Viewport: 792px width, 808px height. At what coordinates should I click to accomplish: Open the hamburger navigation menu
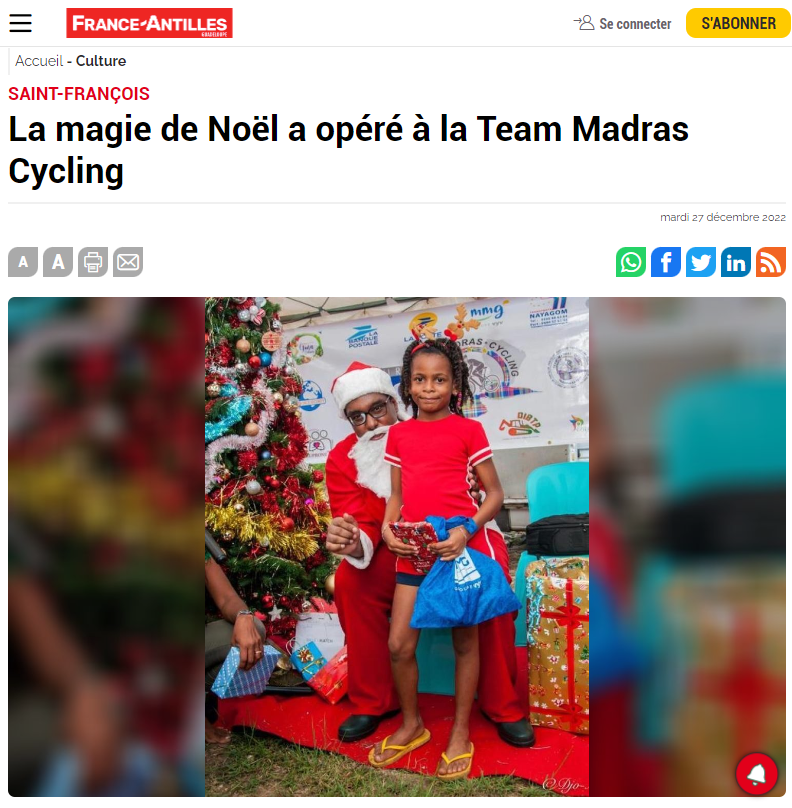tap(21, 23)
